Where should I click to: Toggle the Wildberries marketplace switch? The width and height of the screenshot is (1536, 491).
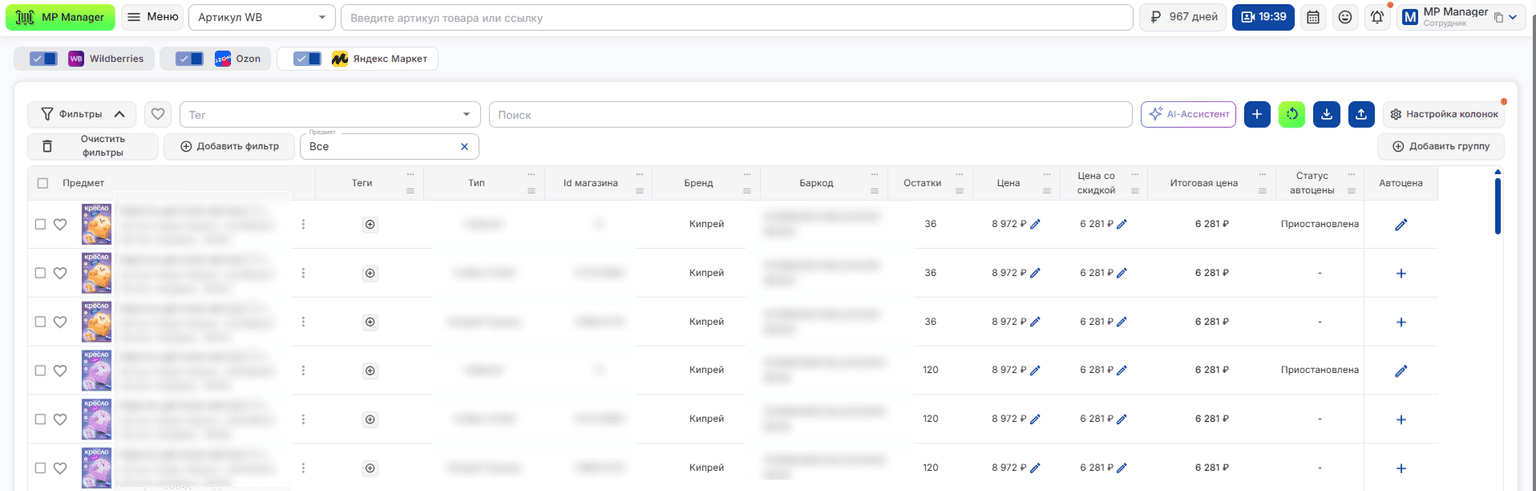(x=44, y=59)
